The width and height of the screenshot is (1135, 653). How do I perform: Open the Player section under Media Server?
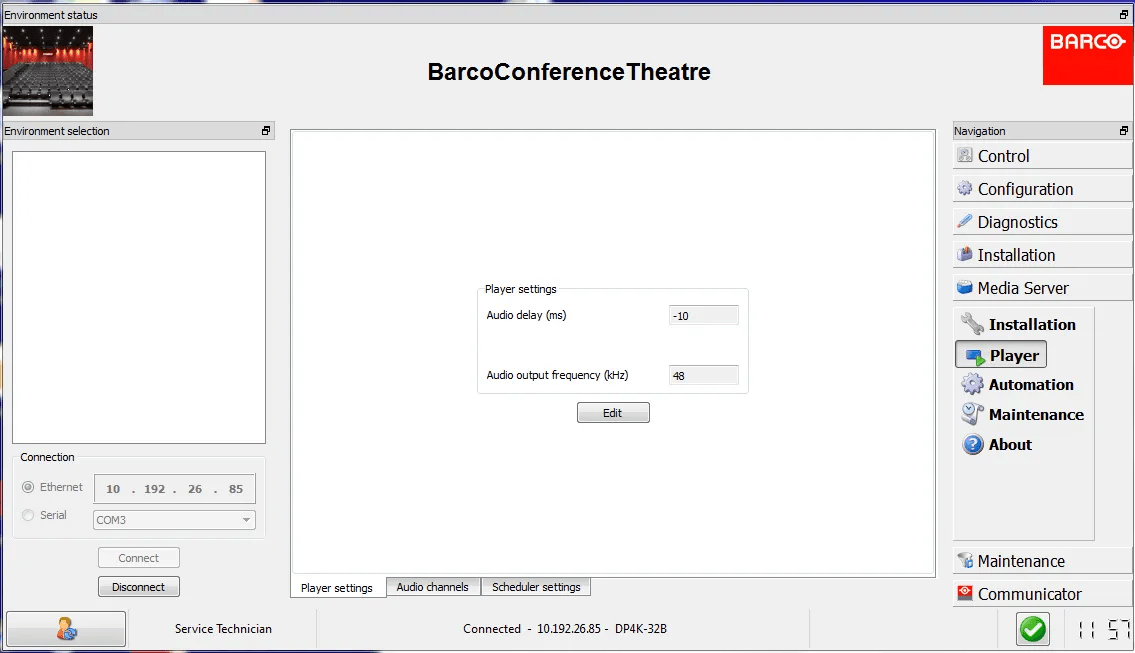pyautogui.click(x=1002, y=355)
